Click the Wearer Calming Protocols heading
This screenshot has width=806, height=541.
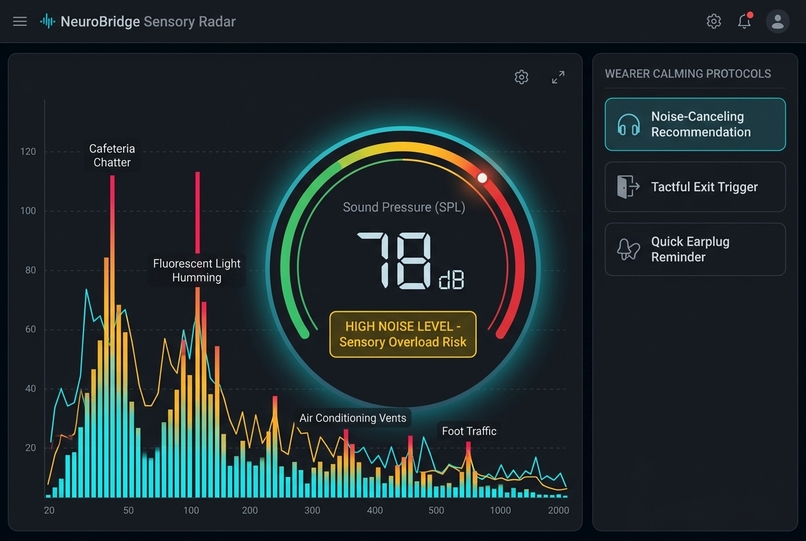688,74
